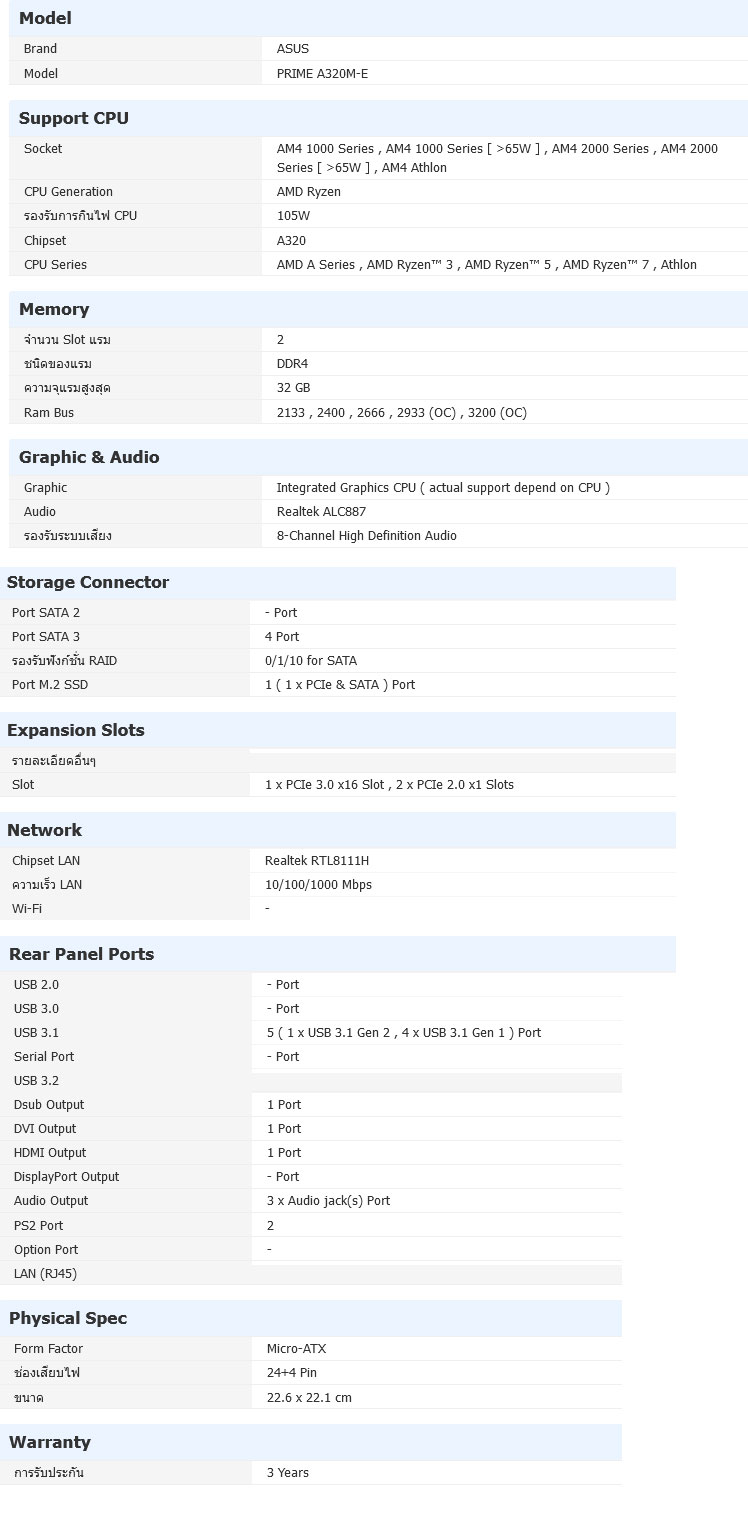Select the 22.6 x 22.1 cm dimensions

tap(309, 1398)
